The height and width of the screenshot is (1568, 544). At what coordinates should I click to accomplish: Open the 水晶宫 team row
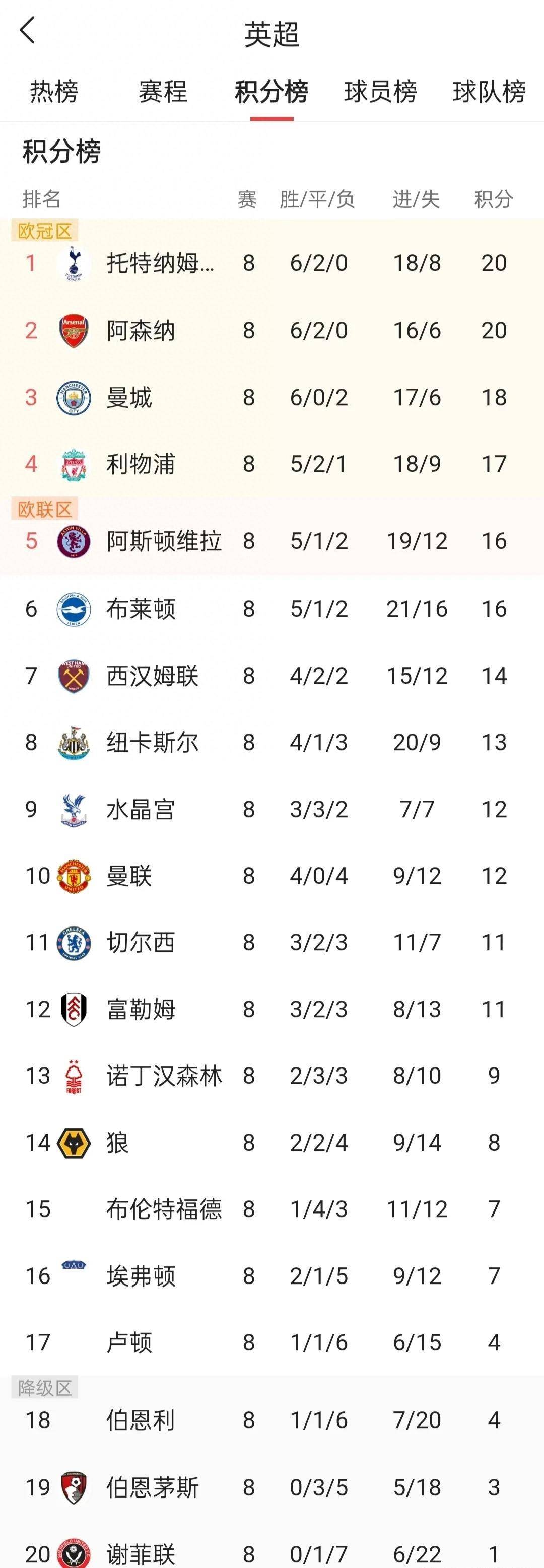point(271,810)
